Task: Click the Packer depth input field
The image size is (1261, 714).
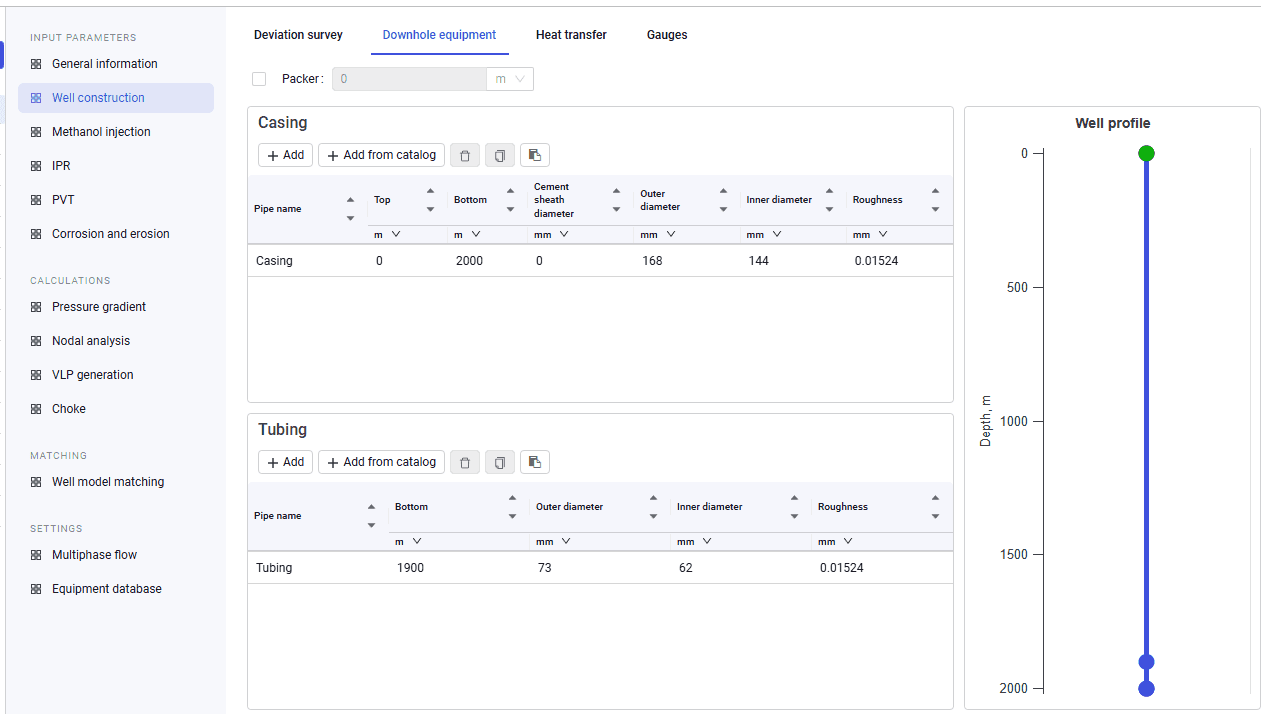Action: pos(409,79)
